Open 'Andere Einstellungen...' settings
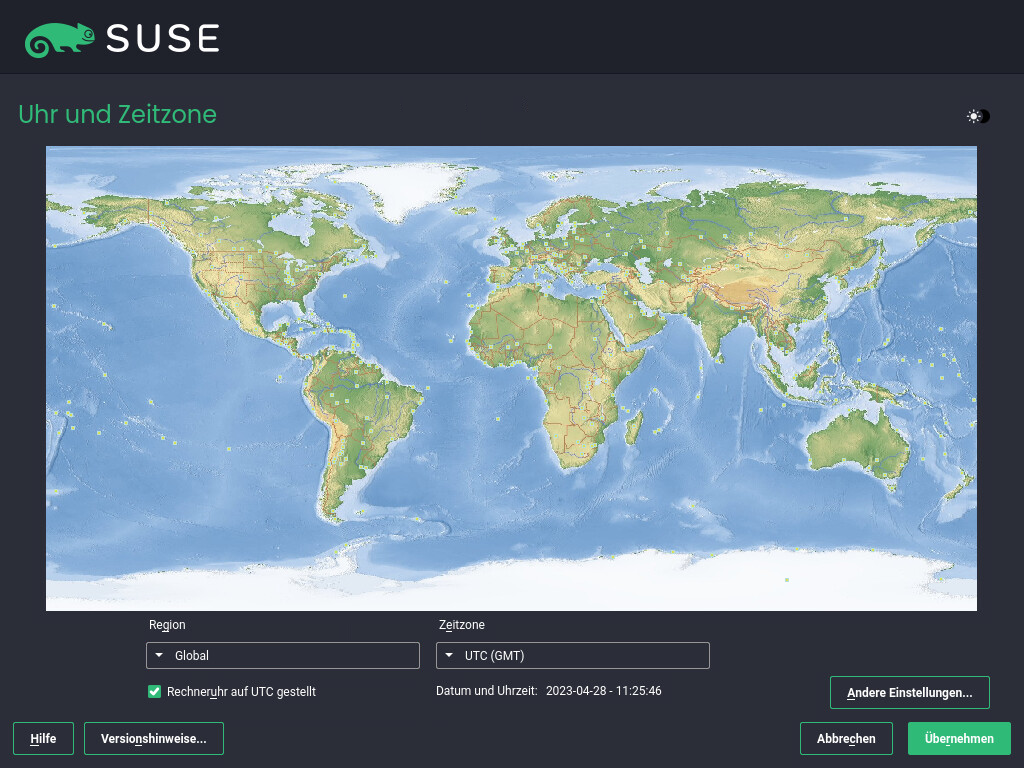 point(909,692)
